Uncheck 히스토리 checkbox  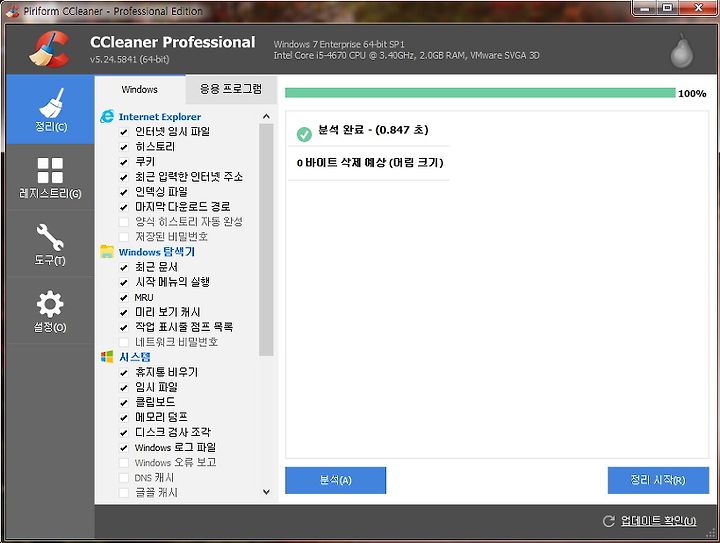pyautogui.click(x=124, y=147)
